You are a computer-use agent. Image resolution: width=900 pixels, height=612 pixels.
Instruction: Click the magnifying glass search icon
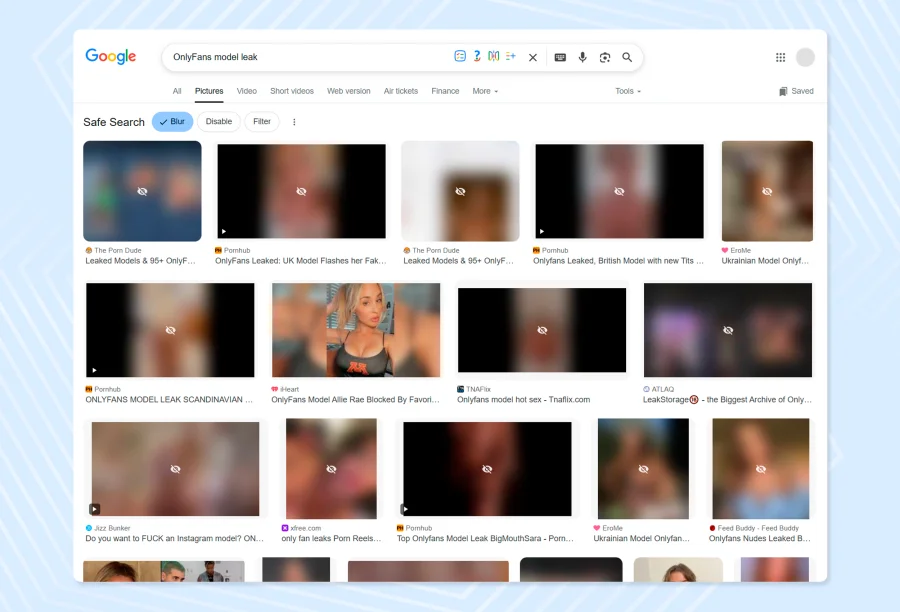(627, 58)
